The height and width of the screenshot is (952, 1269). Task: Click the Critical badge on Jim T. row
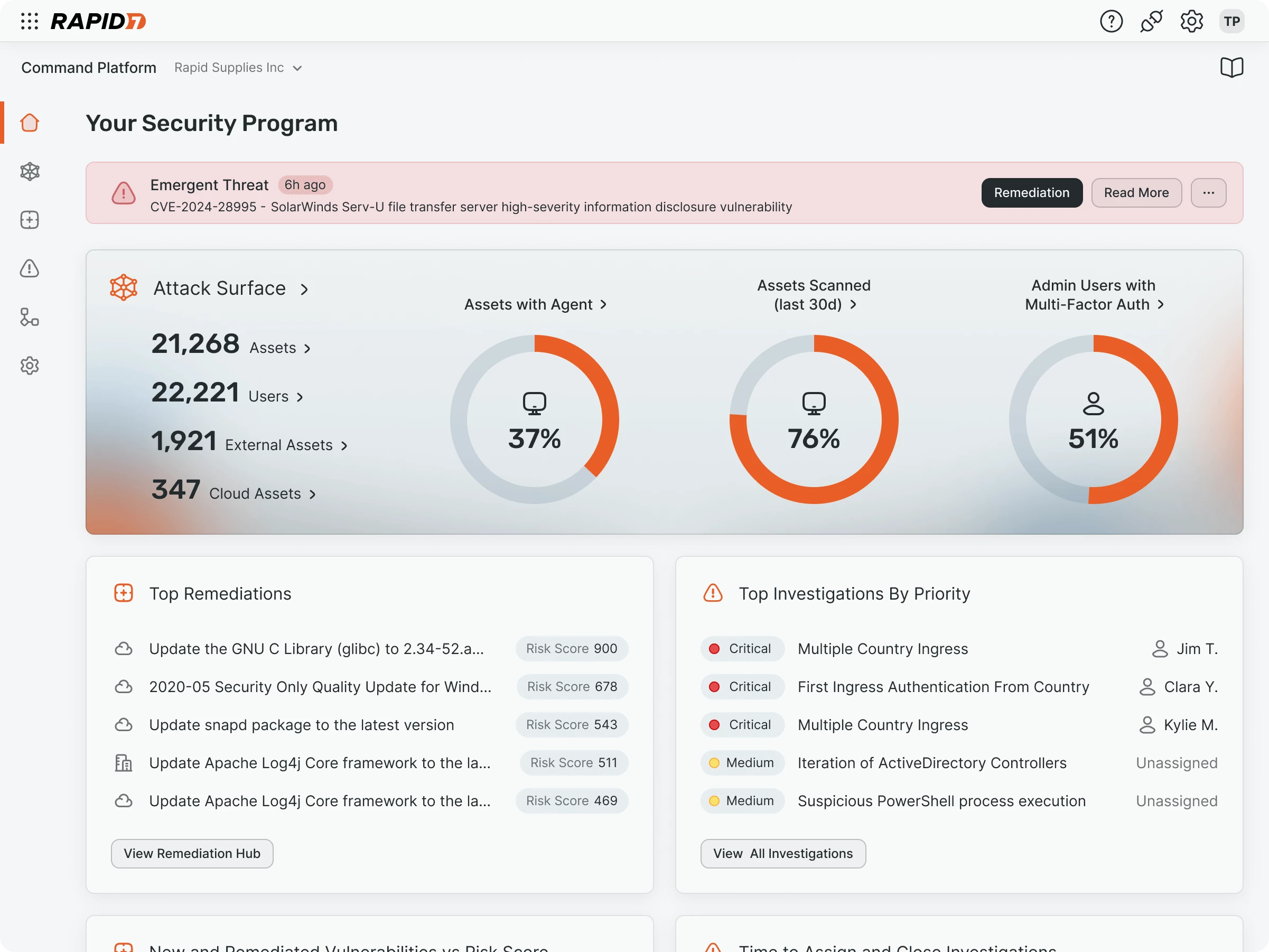point(742,648)
